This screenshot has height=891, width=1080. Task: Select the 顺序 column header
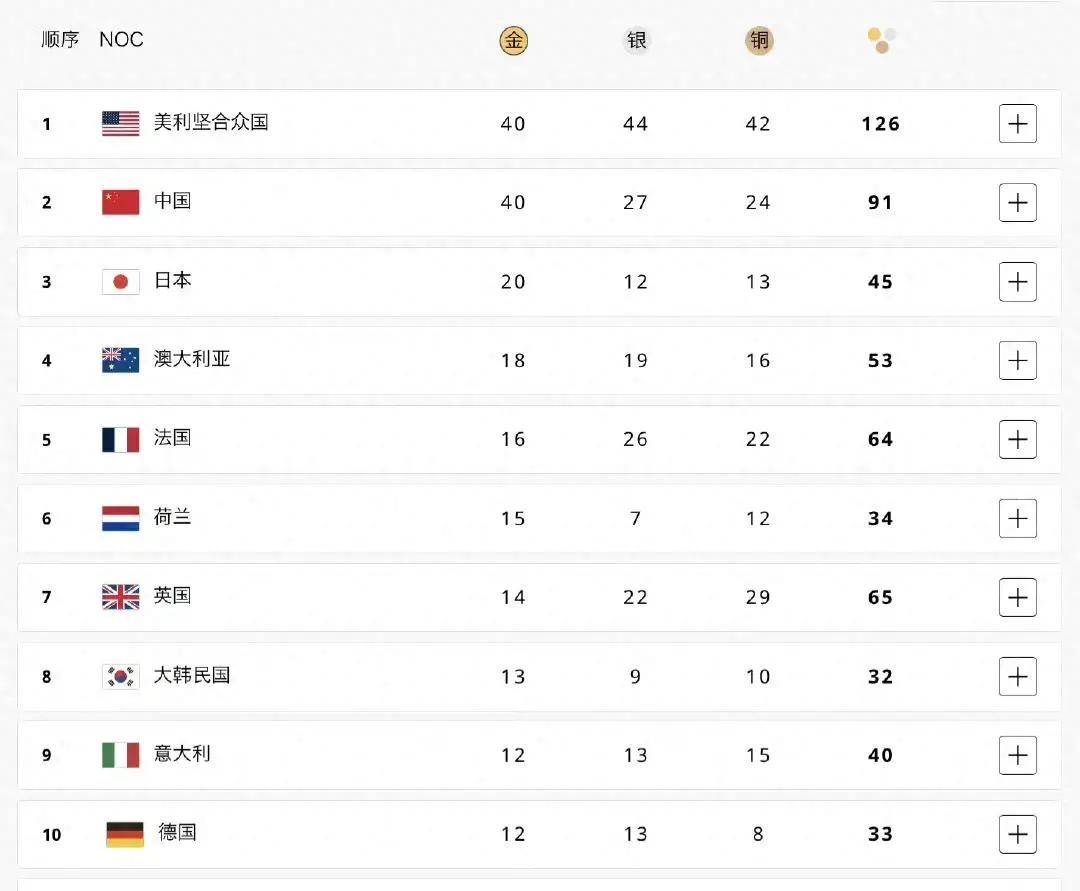click(60, 40)
